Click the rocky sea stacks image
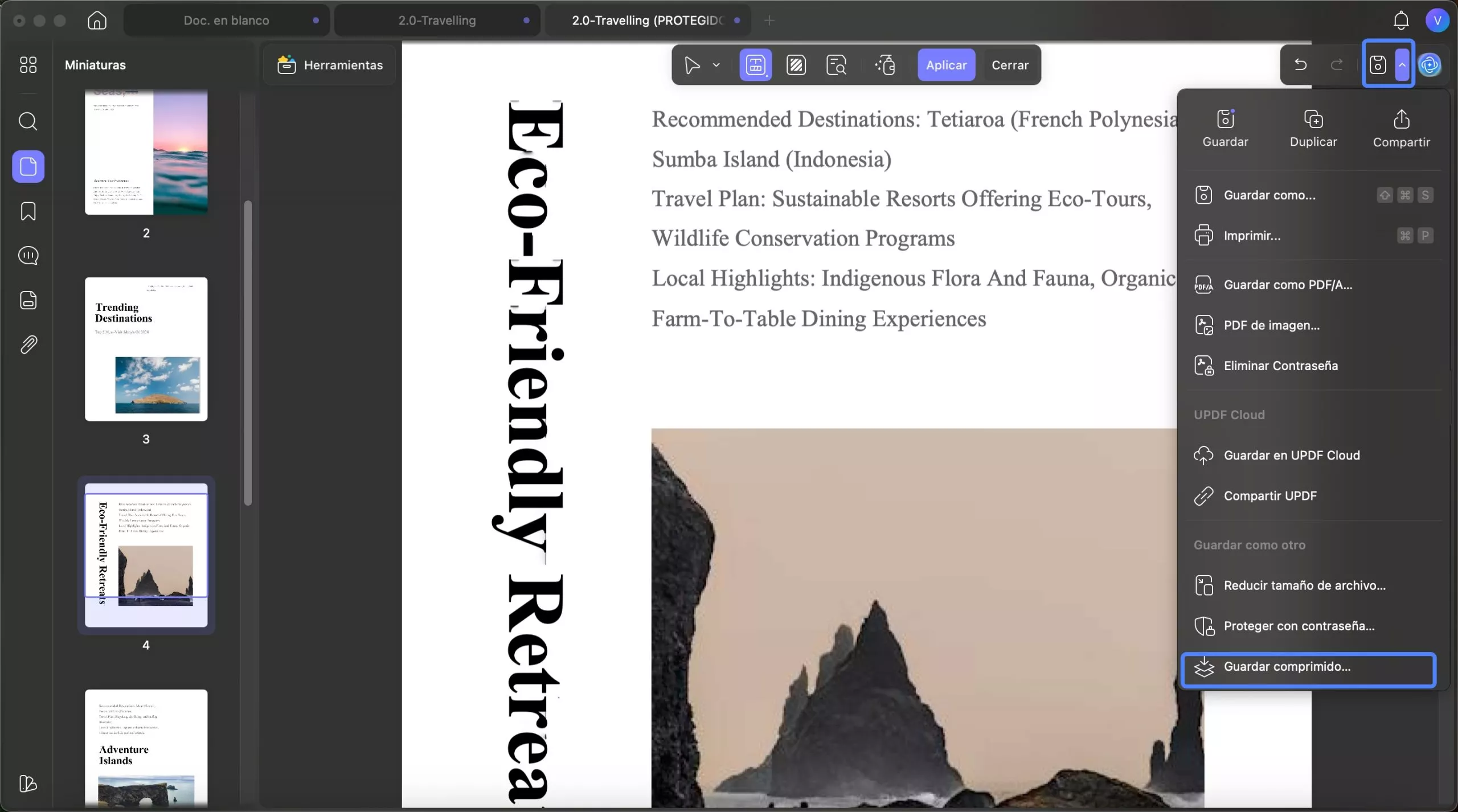 pos(927,618)
